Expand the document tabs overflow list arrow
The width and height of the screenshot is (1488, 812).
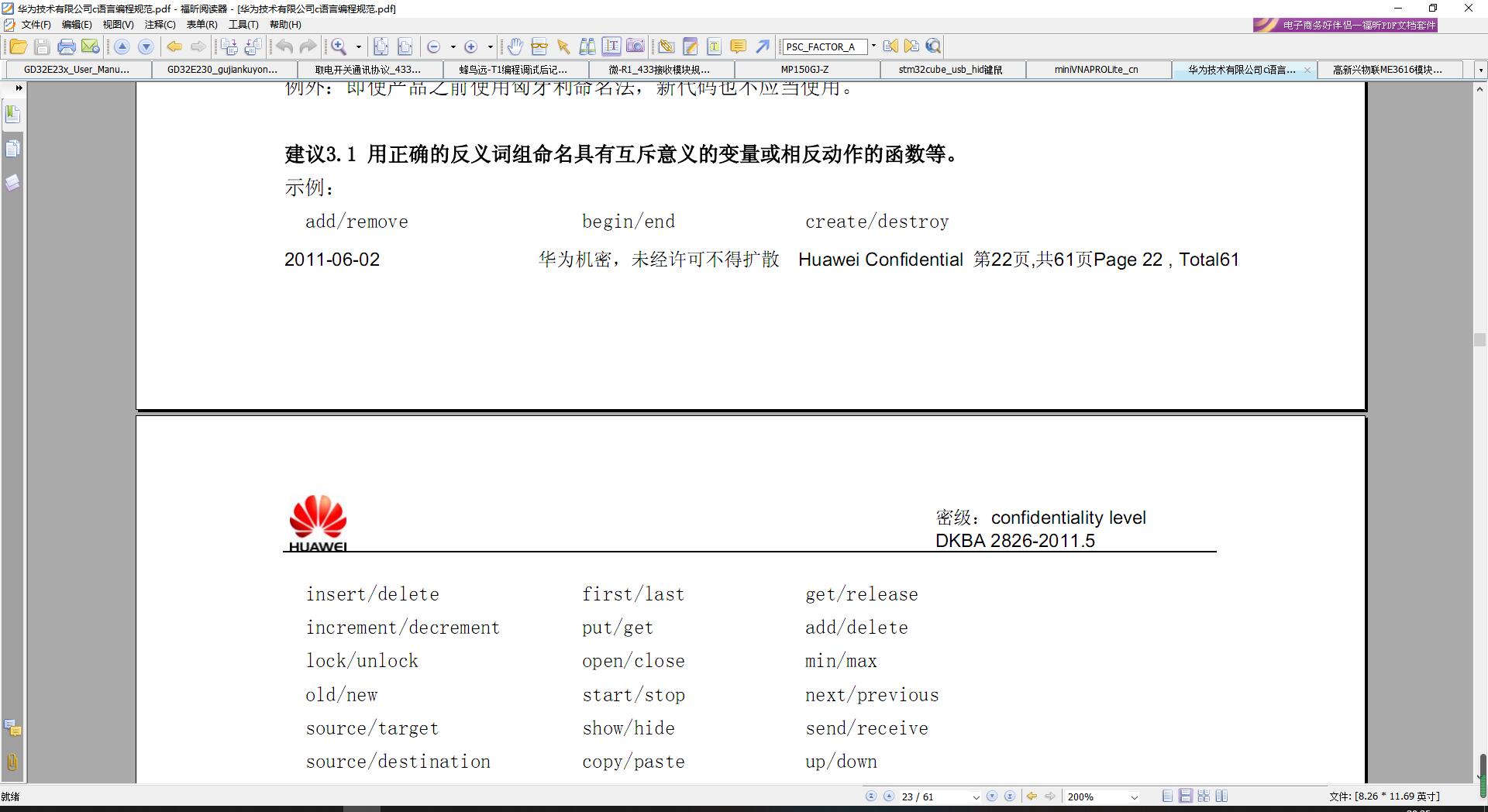tap(1480, 70)
